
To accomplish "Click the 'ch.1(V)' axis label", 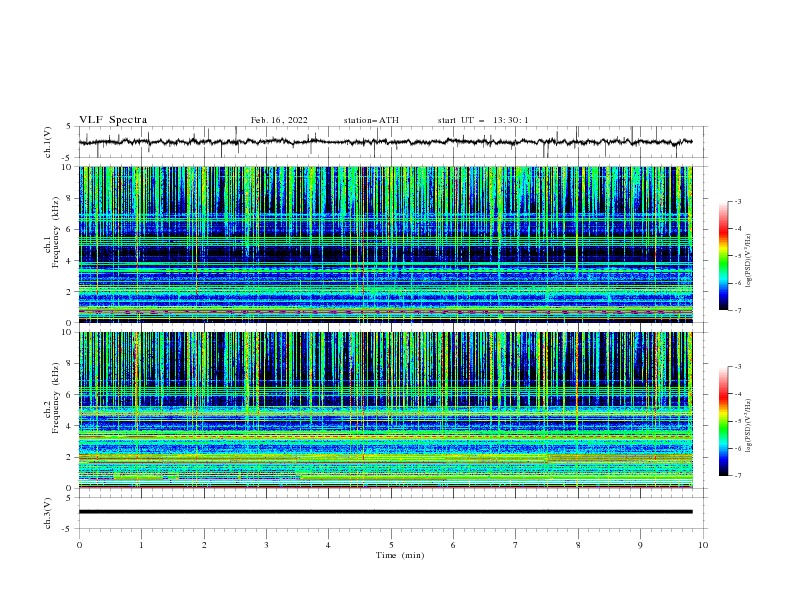I will click(48, 142).
